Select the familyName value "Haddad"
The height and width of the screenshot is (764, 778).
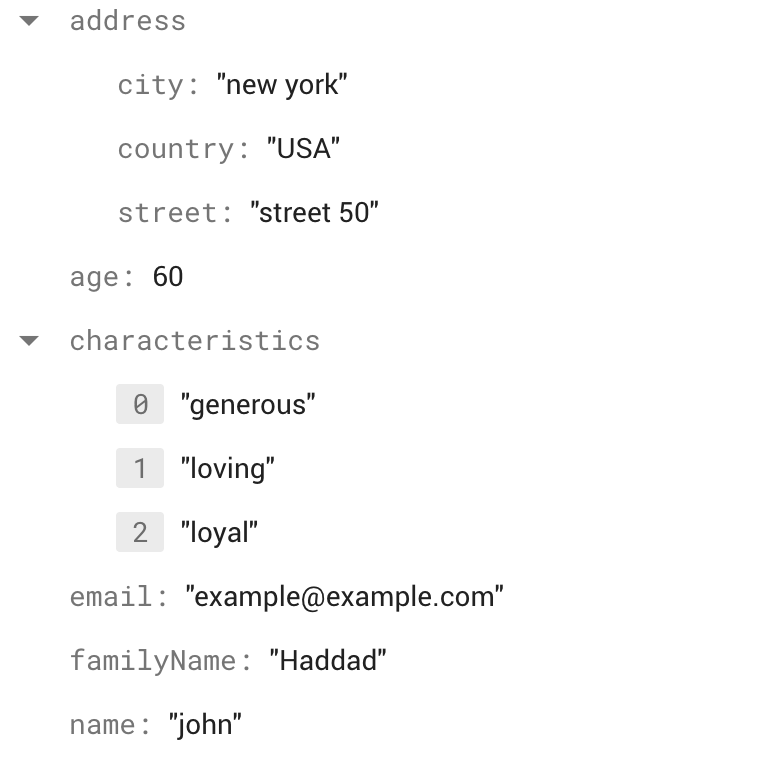point(328,661)
